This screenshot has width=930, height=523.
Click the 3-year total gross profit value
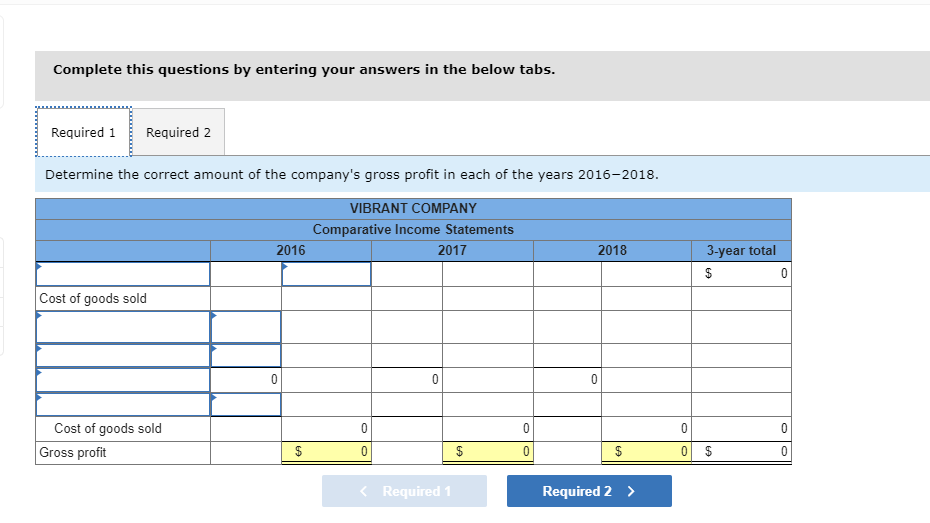(x=741, y=452)
